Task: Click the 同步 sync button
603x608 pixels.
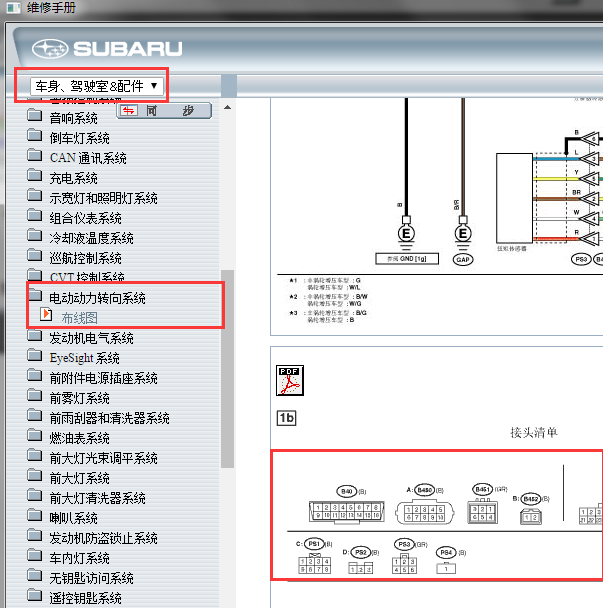Action: [x=164, y=111]
